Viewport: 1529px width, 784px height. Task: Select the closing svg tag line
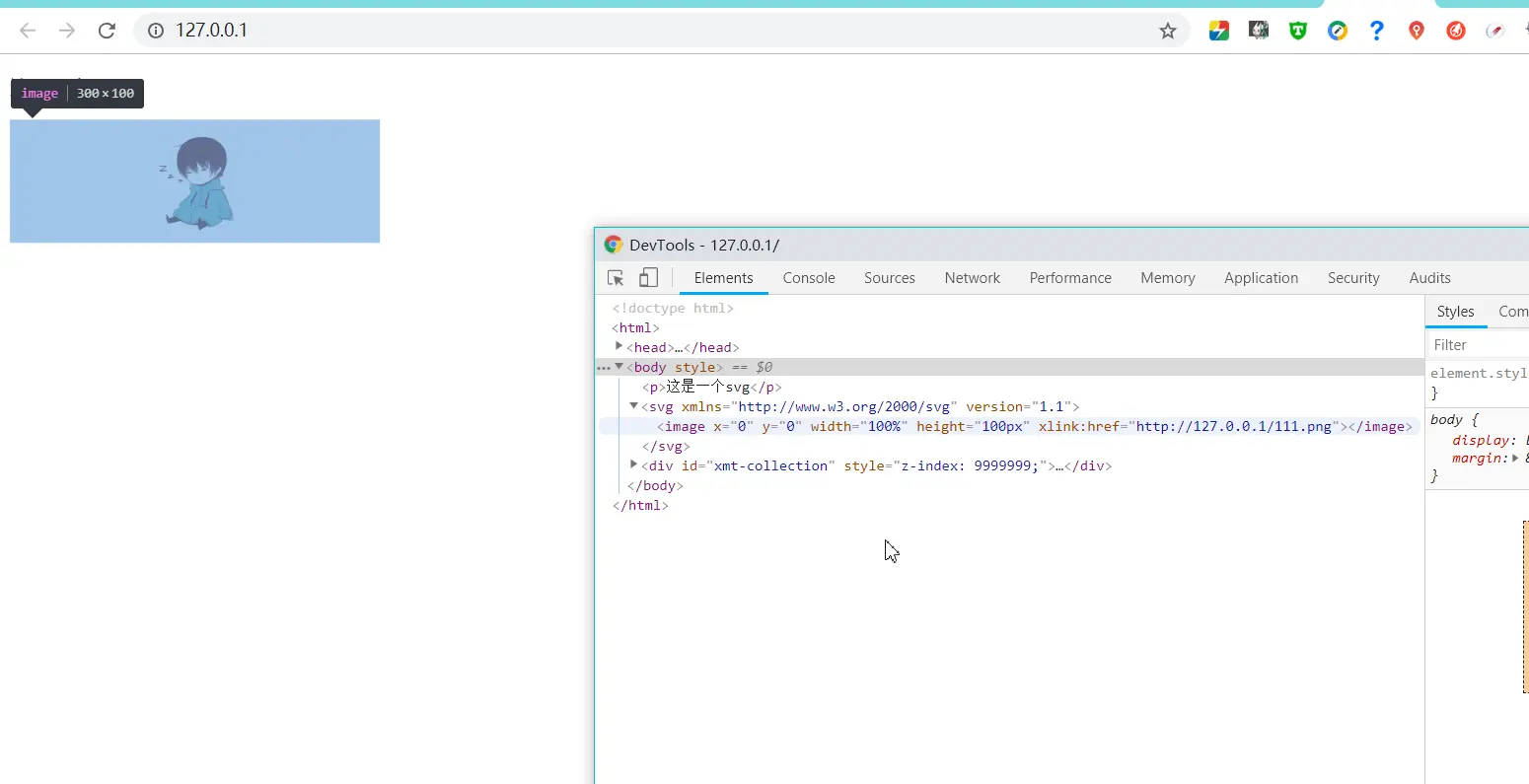point(666,446)
